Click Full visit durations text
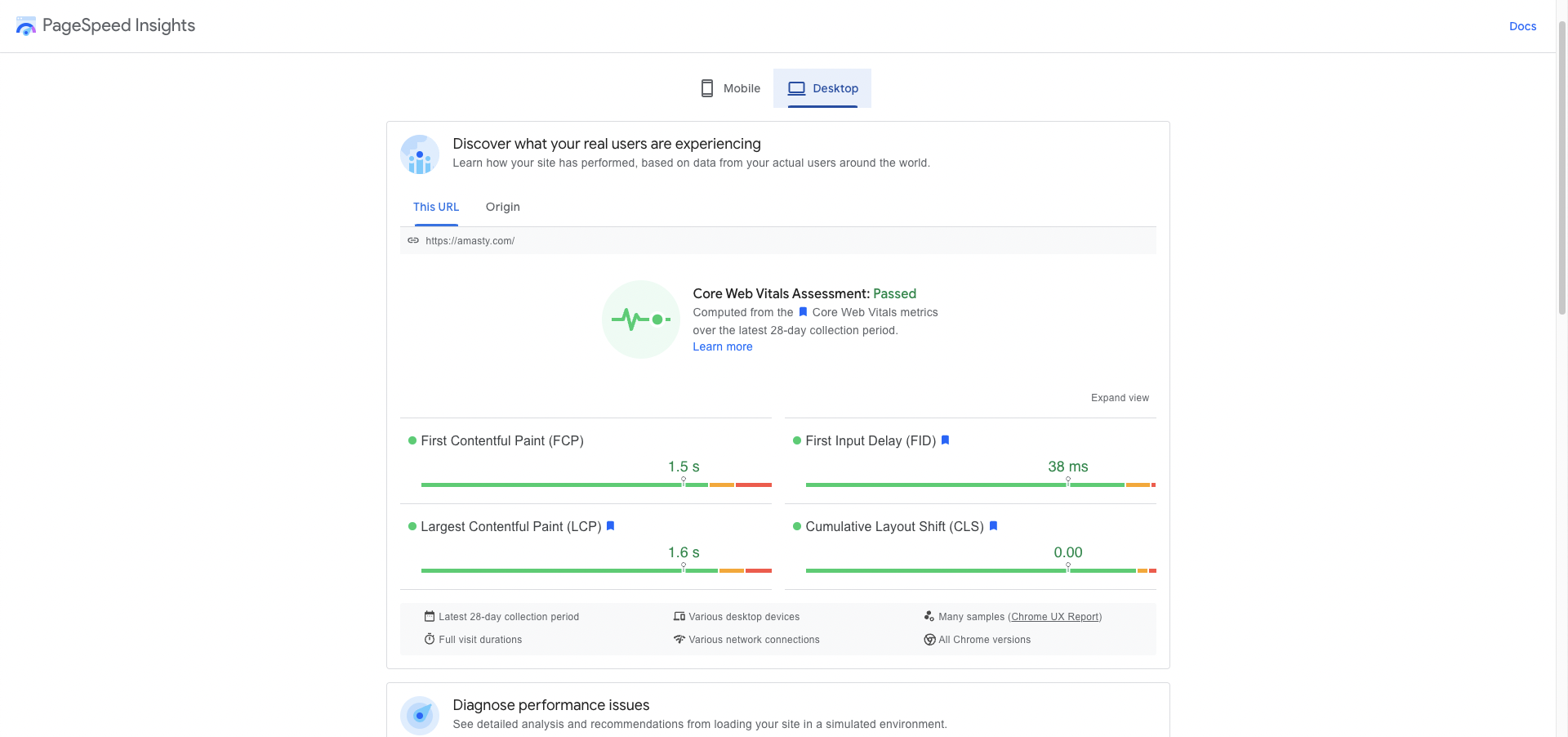The image size is (1568, 737). pos(480,640)
